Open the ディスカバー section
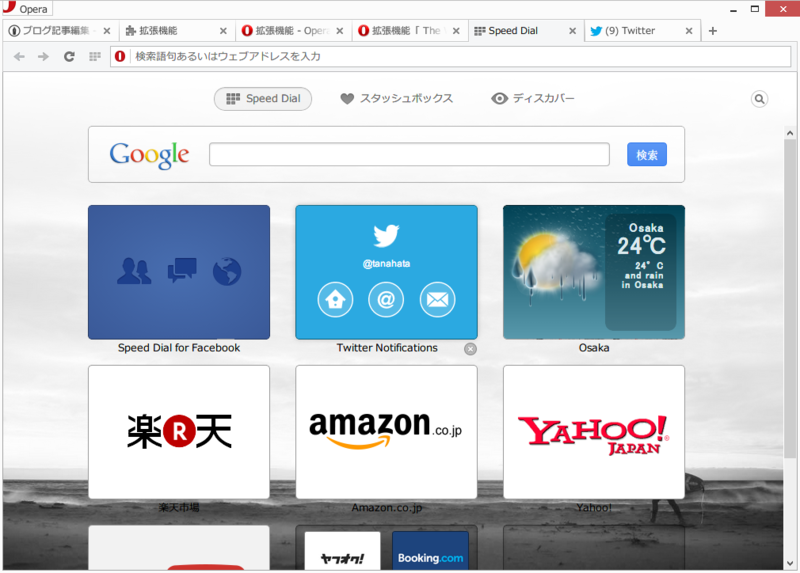This screenshot has height=573, width=800. point(533,98)
